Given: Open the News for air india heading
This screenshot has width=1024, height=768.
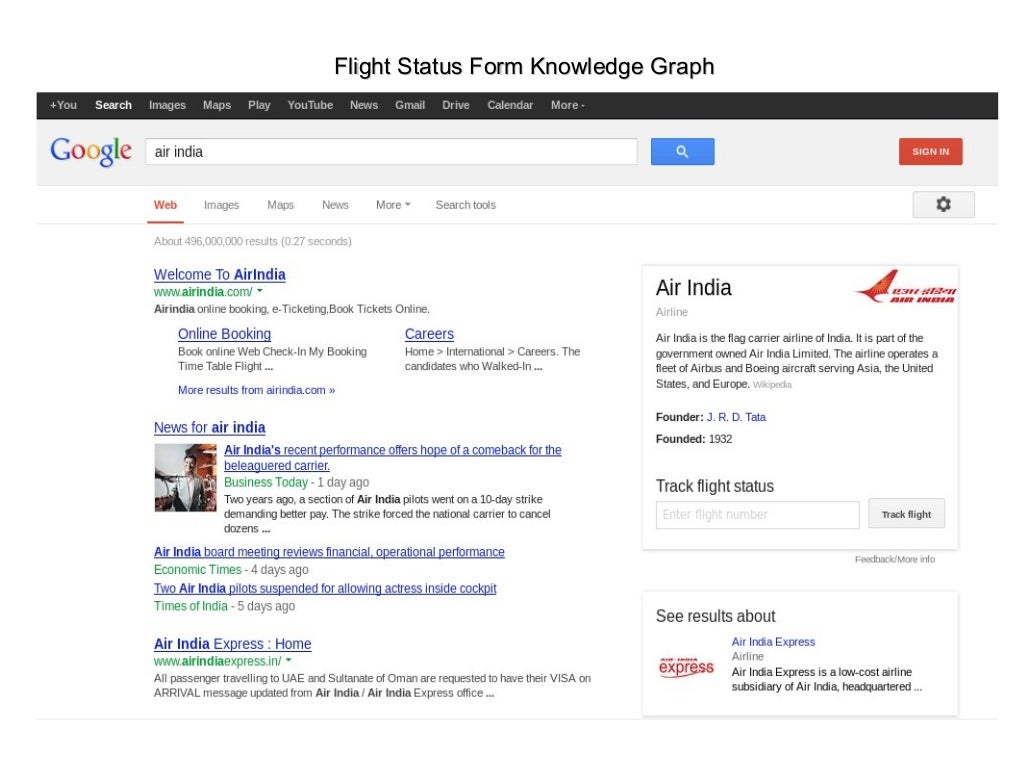Looking at the screenshot, I should 210,427.
